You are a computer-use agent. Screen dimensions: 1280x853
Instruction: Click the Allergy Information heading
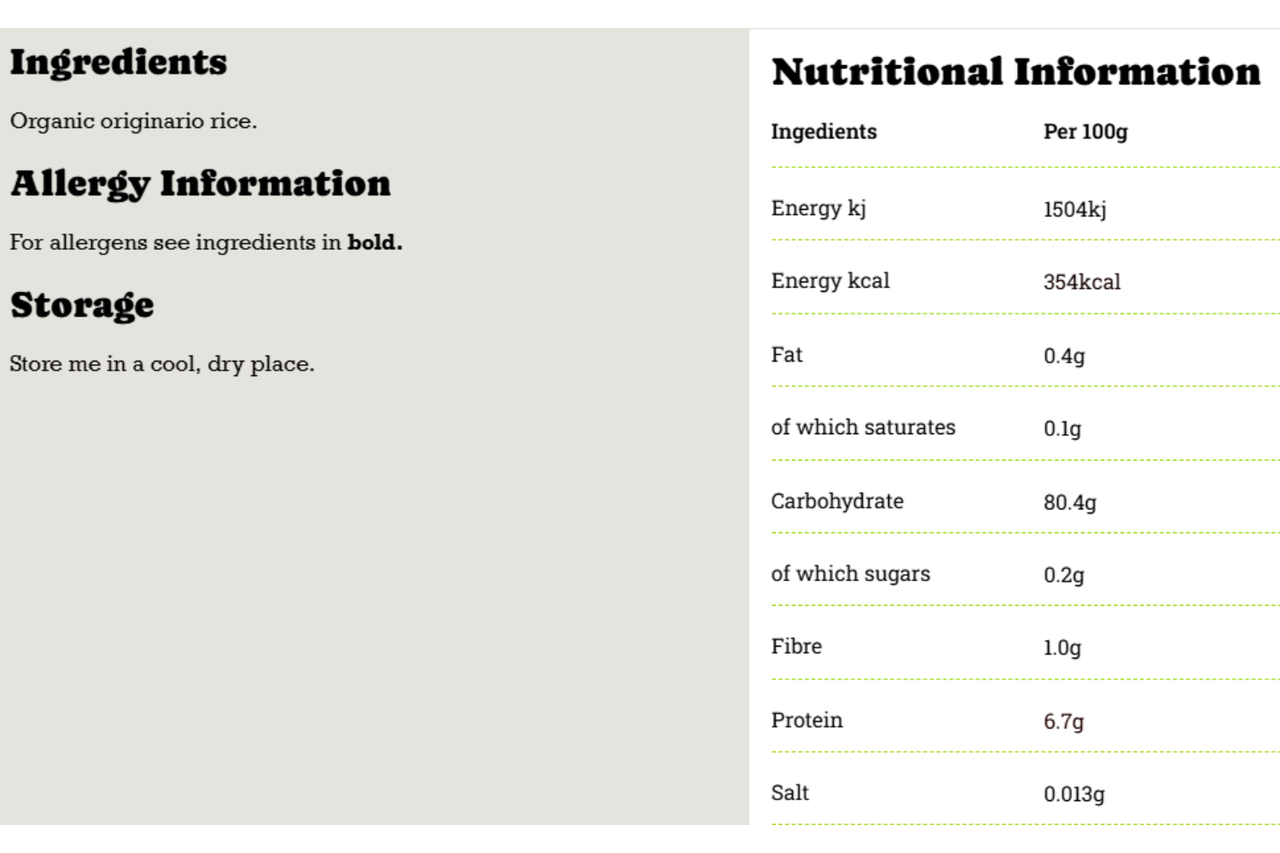point(200,184)
